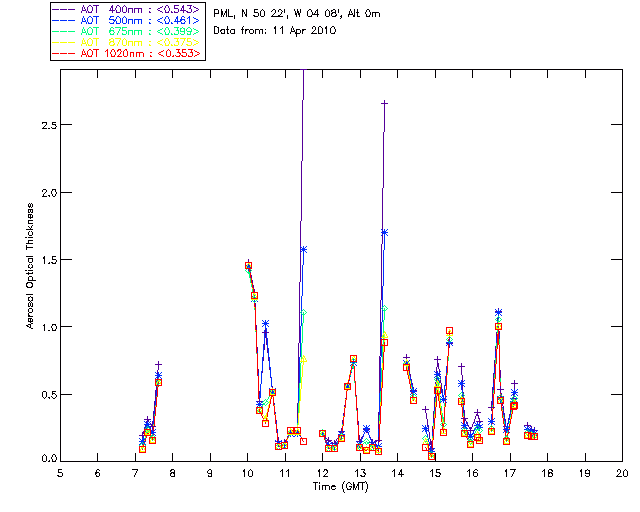The image size is (640, 512).
Task: Click the AOT 675nm green legend entry
Action: coord(129,31)
